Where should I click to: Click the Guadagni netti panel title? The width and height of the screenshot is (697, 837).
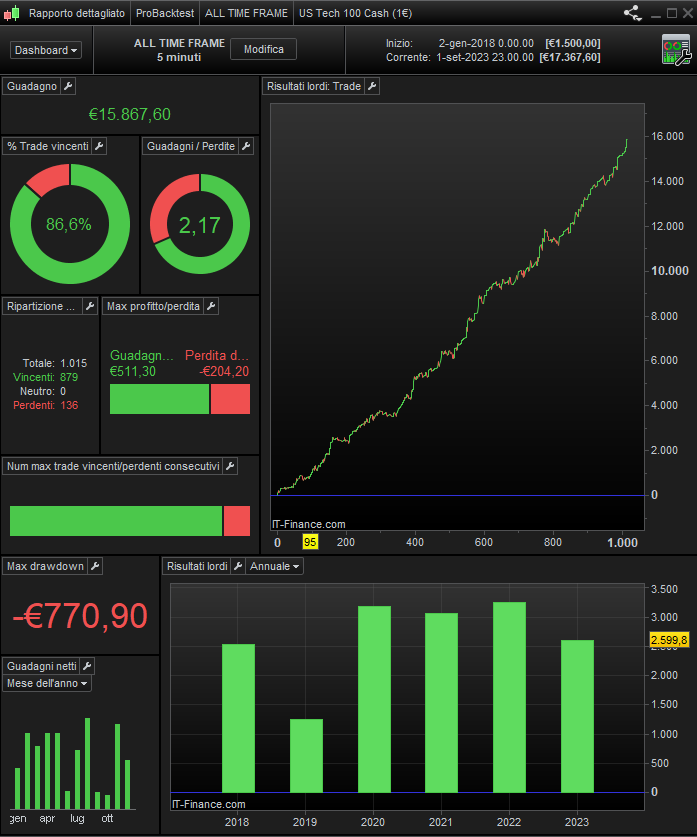[42, 666]
